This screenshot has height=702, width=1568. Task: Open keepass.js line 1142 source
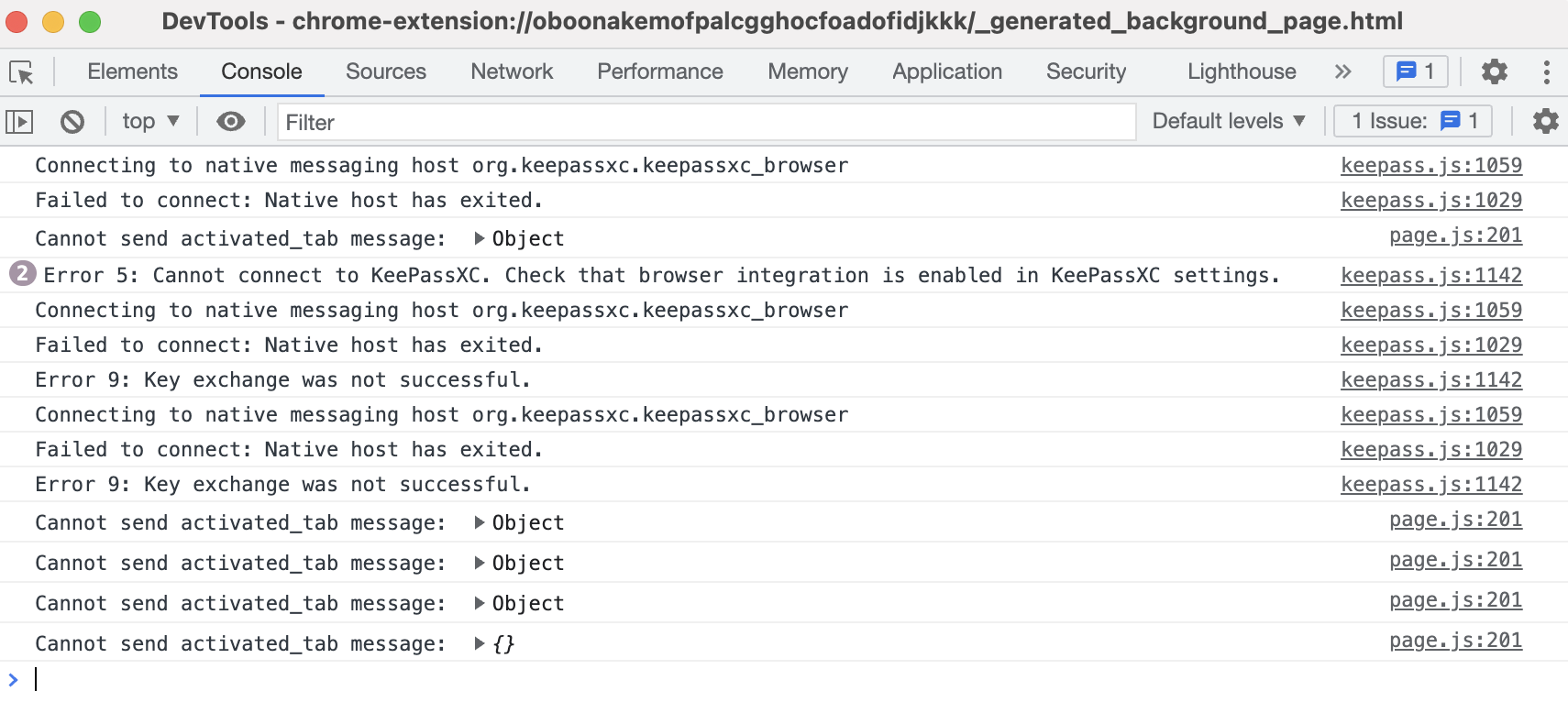pyautogui.click(x=1431, y=275)
